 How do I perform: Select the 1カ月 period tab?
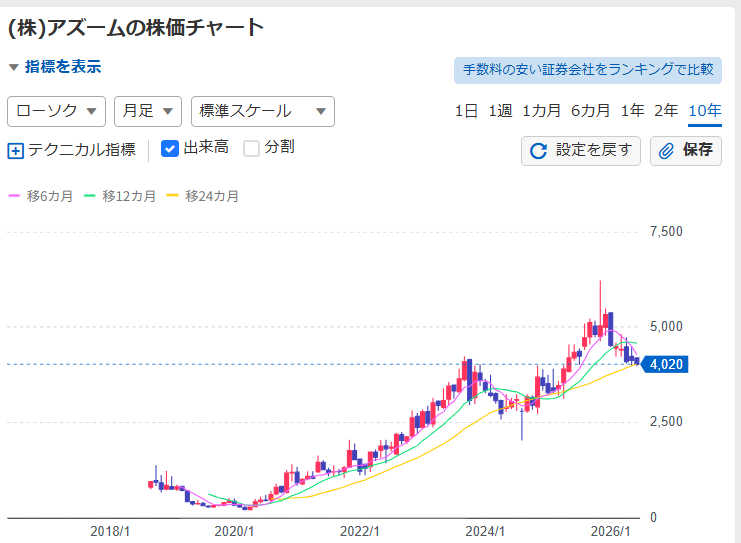tap(542, 111)
